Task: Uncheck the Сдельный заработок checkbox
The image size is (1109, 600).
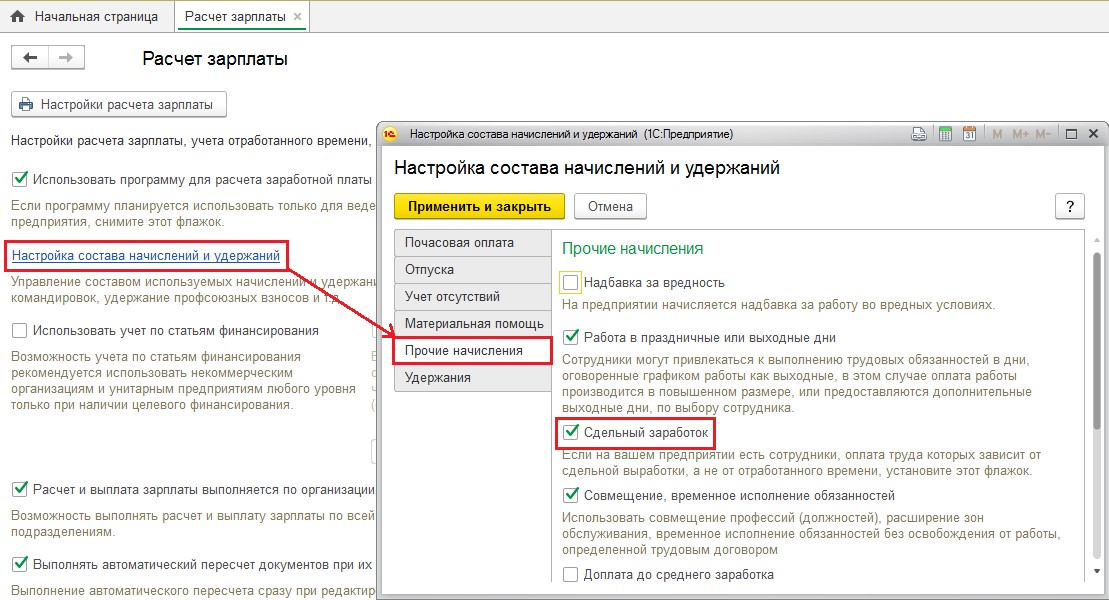Action: 571,433
